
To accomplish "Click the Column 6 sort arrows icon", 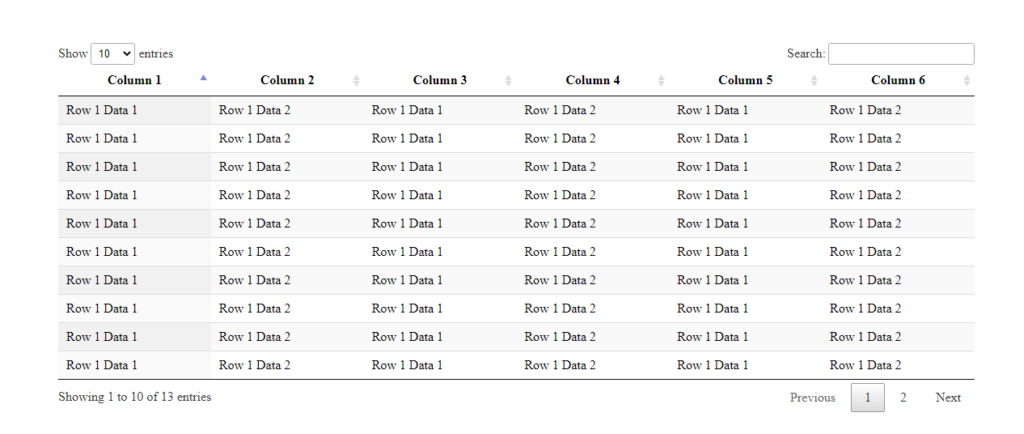I will 967,80.
